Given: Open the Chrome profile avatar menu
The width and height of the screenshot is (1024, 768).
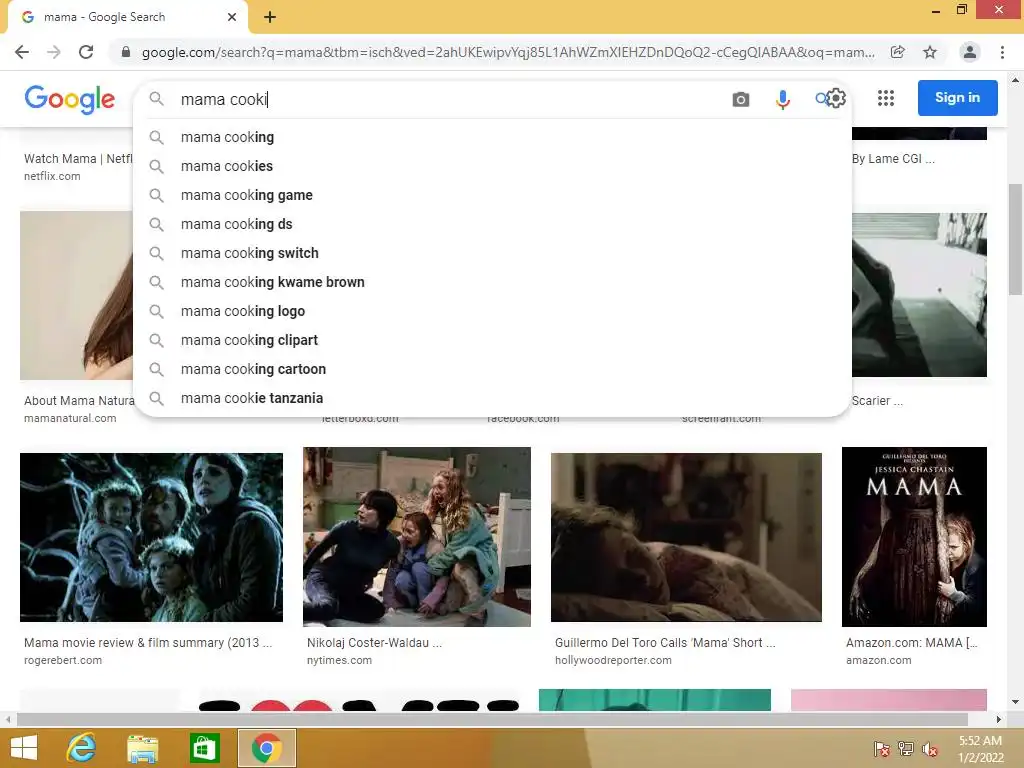Looking at the screenshot, I should (970, 52).
